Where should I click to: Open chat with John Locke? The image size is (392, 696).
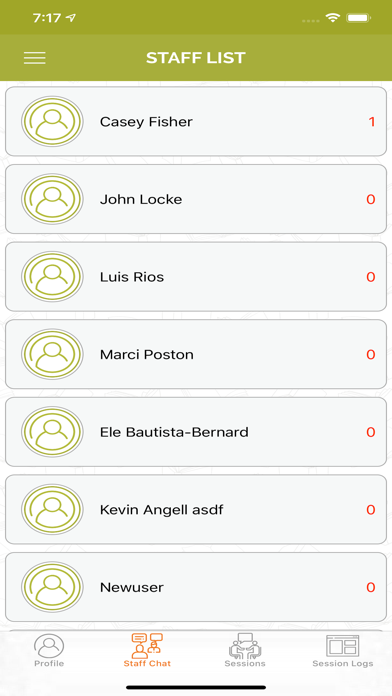196,199
